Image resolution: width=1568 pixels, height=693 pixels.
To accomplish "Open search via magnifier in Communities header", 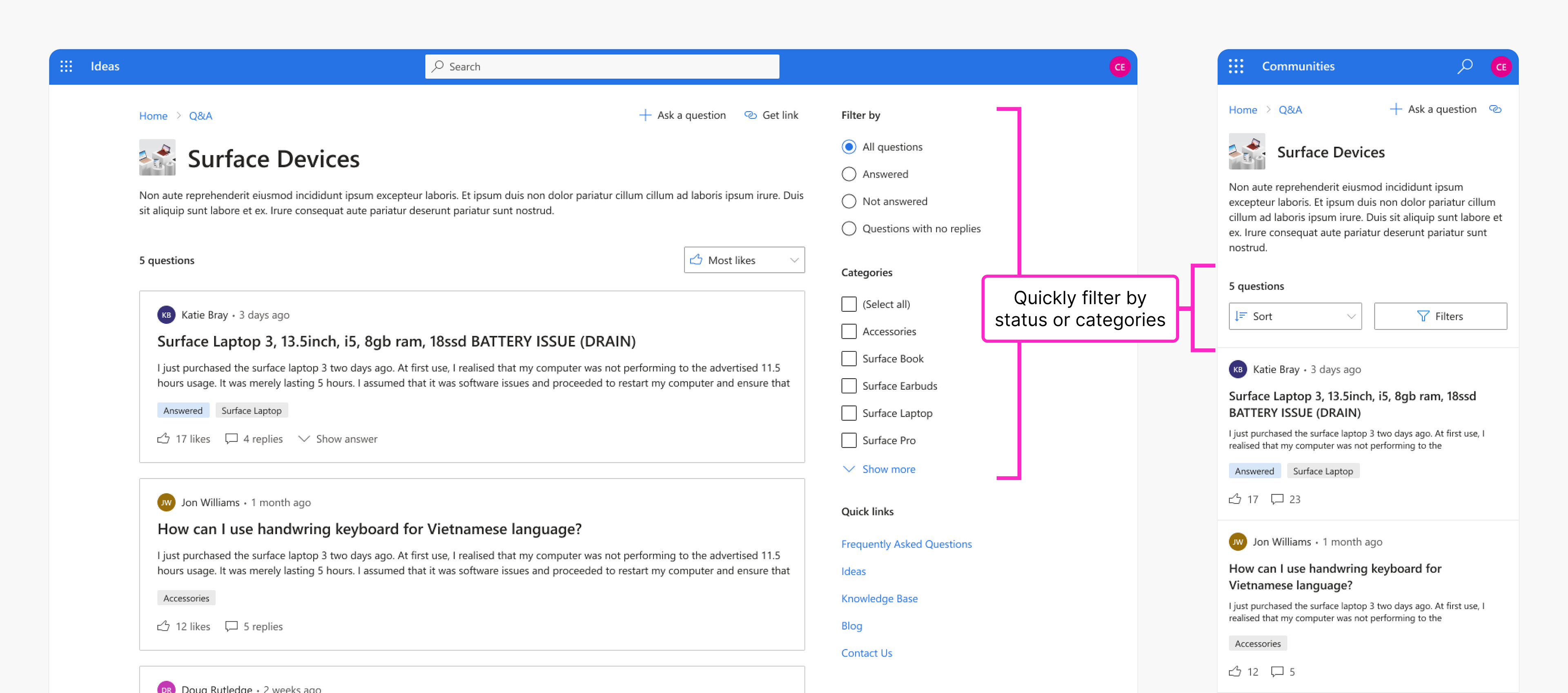I will 1465,66.
